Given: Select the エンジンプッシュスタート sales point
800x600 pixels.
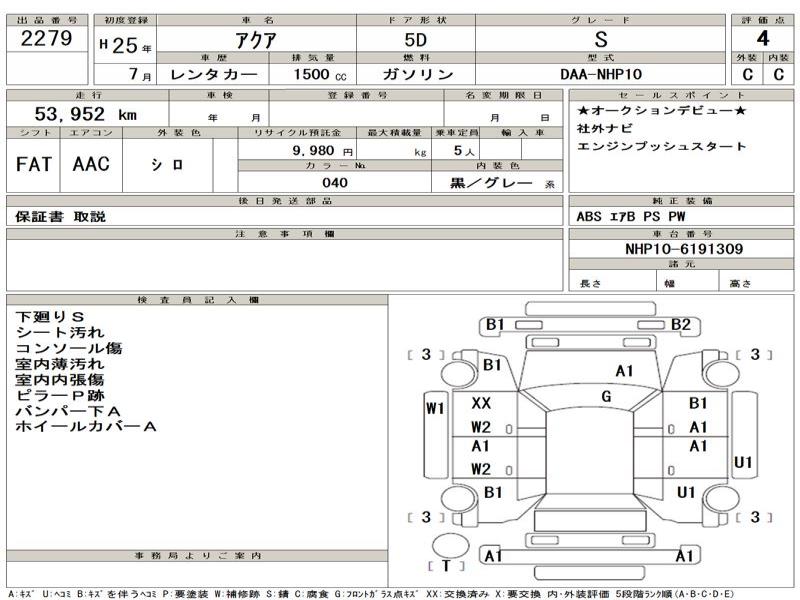Looking at the screenshot, I should pos(662,147).
